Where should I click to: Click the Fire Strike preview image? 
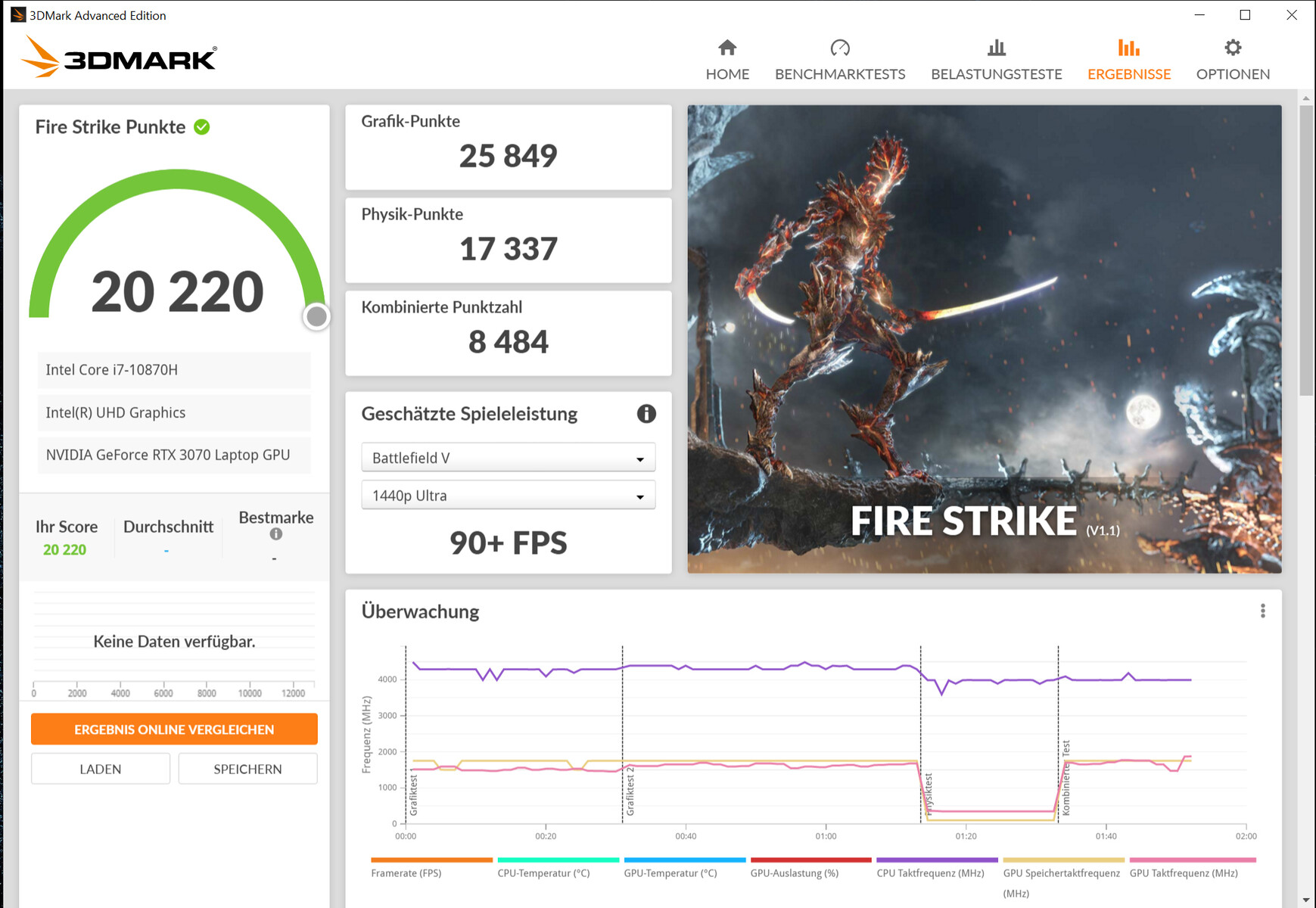[x=984, y=339]
